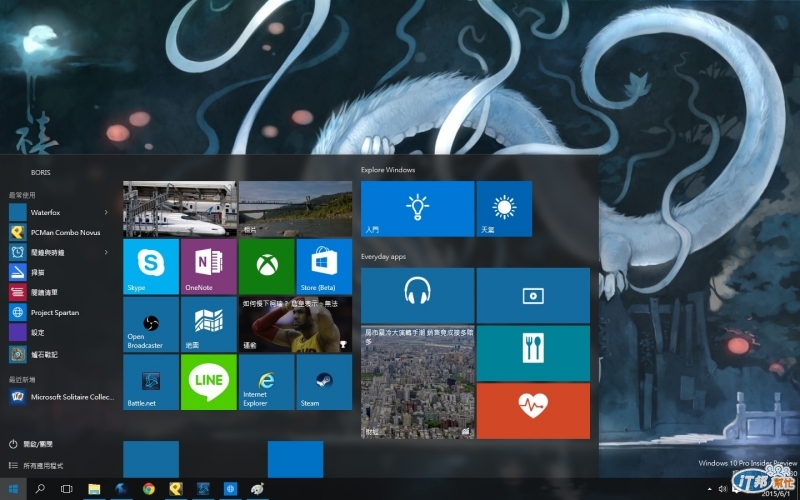This screenshot has height=500, width=800.
Task: Open Waterfox globe icon on taskbar
Action: (121, 489)
